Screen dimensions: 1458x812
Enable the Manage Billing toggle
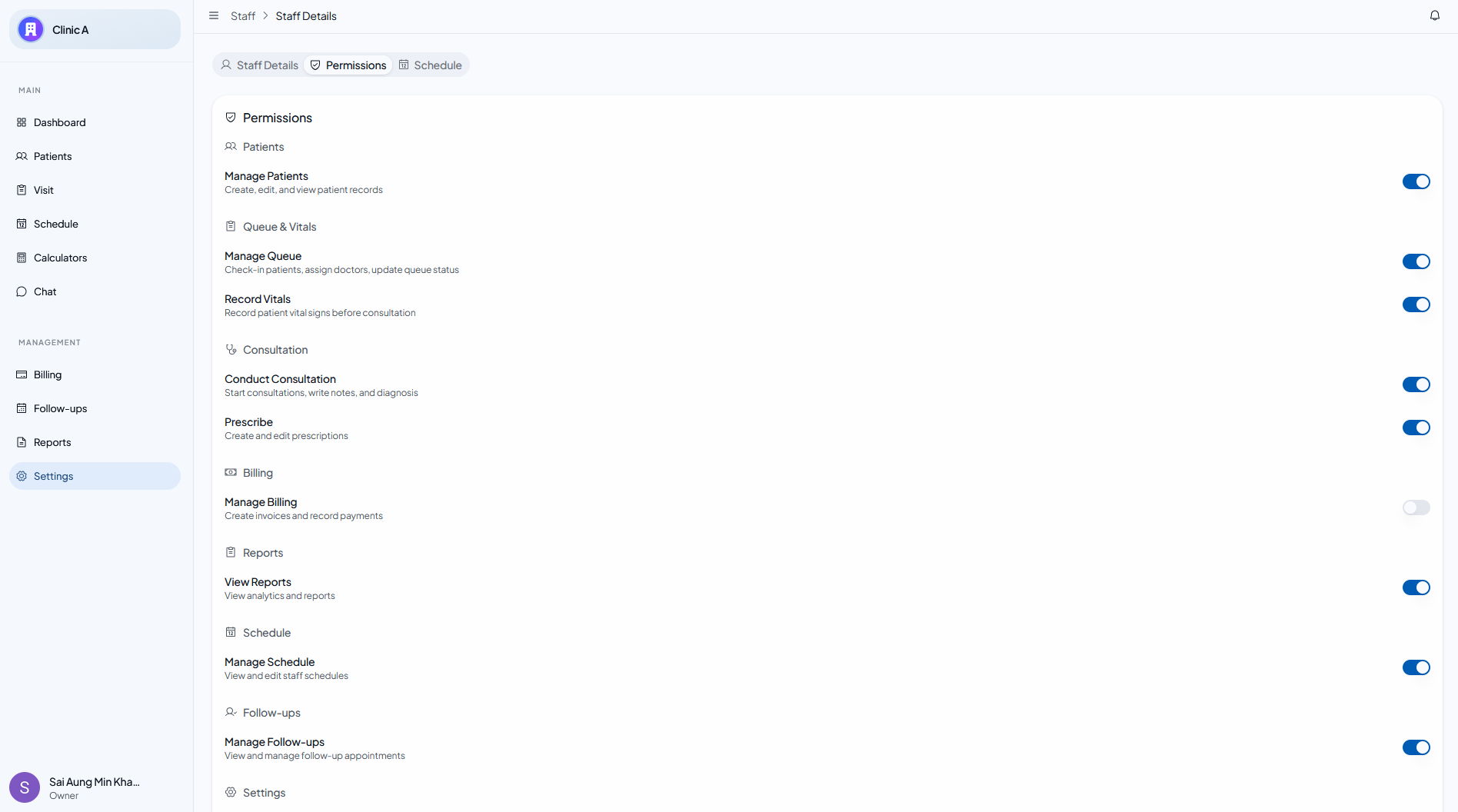tap(1416, 507)
